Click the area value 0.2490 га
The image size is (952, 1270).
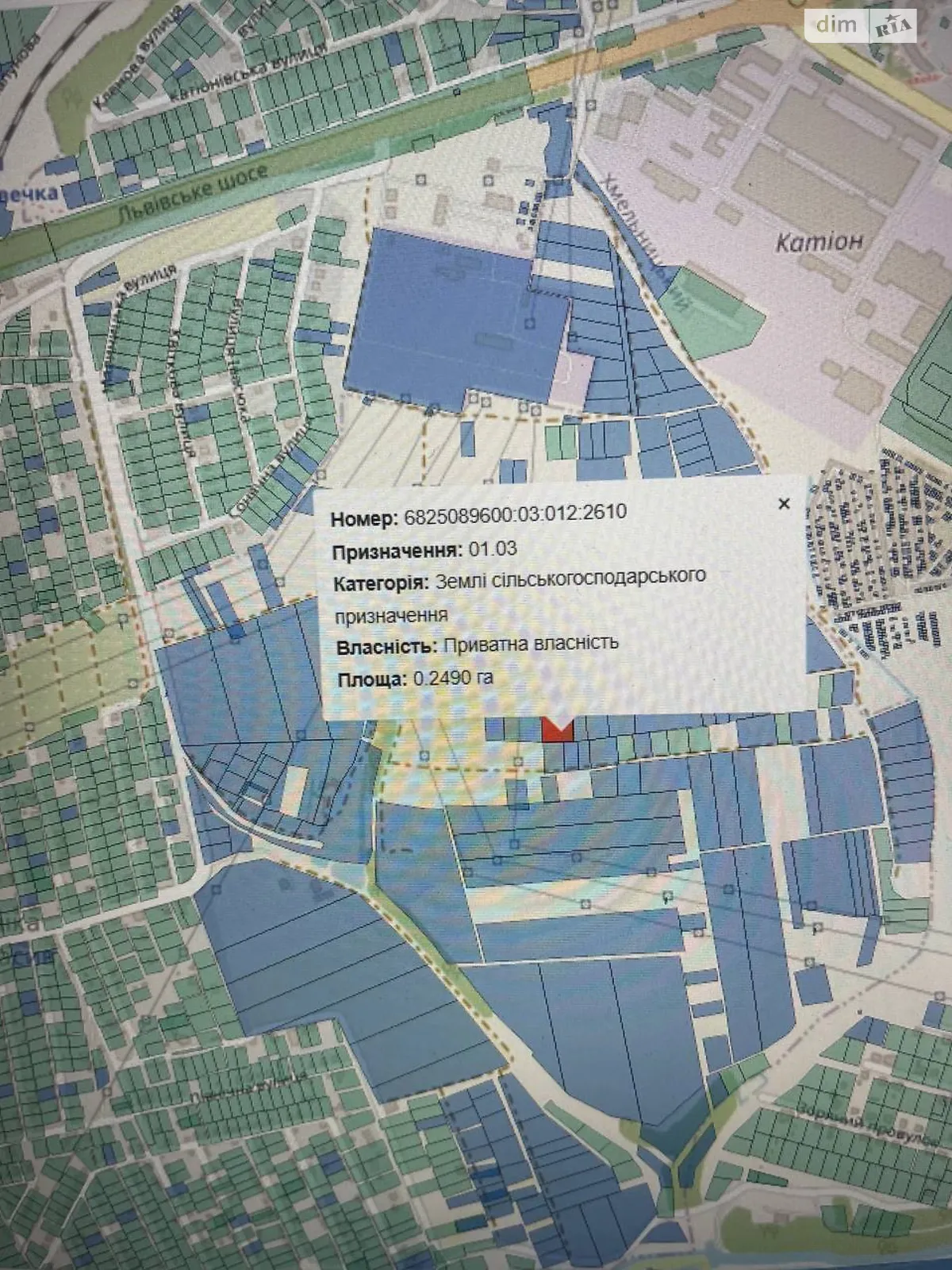click(x=453, y=679)
